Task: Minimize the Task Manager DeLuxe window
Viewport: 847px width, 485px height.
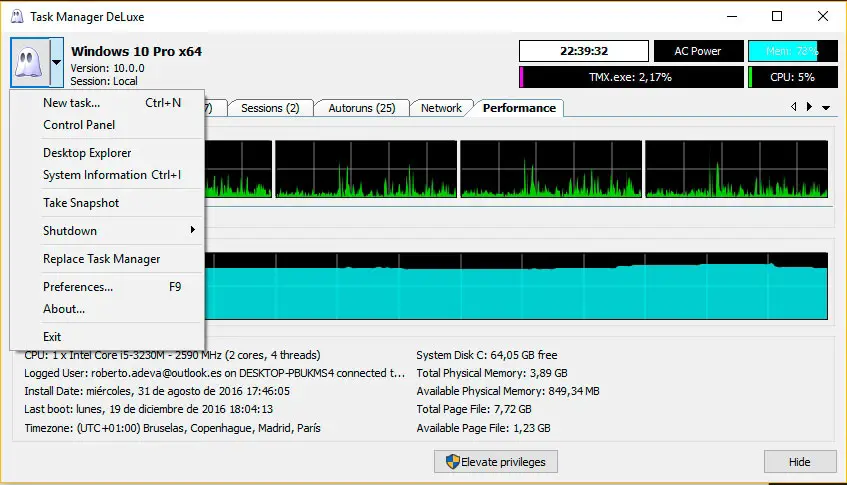Action: tap(732, 16)
